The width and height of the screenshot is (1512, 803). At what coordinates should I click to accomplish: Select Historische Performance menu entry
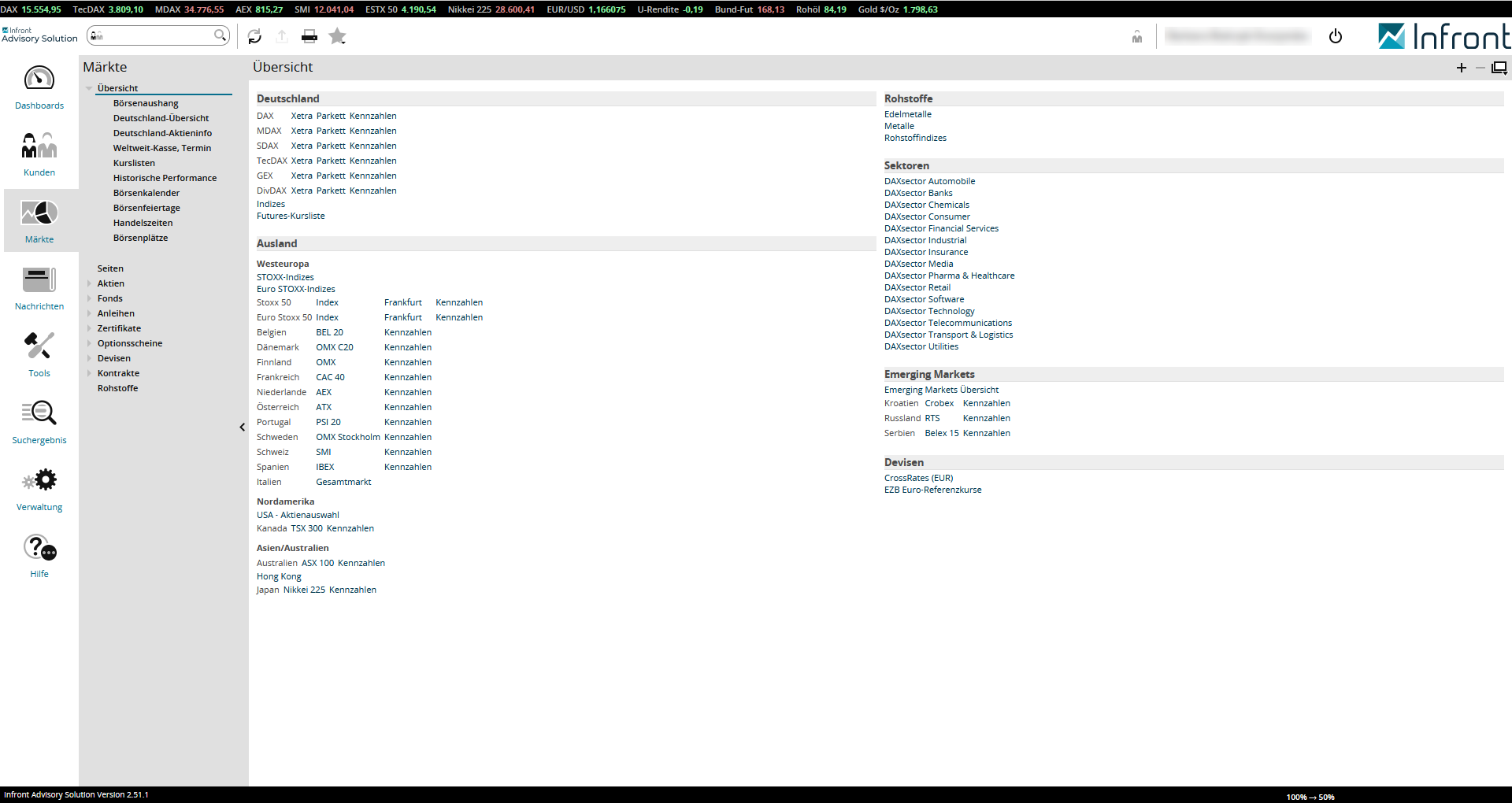[x=165, y=178]
